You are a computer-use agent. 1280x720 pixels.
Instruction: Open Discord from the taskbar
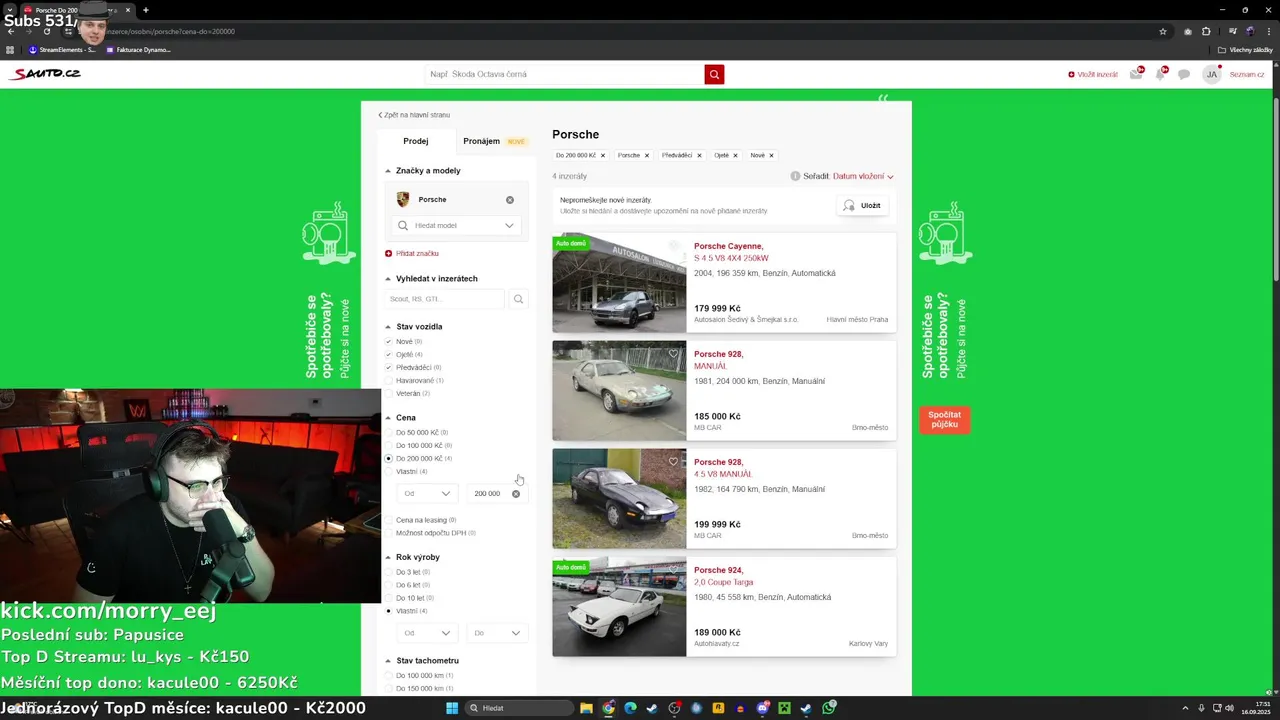[763, 708]
